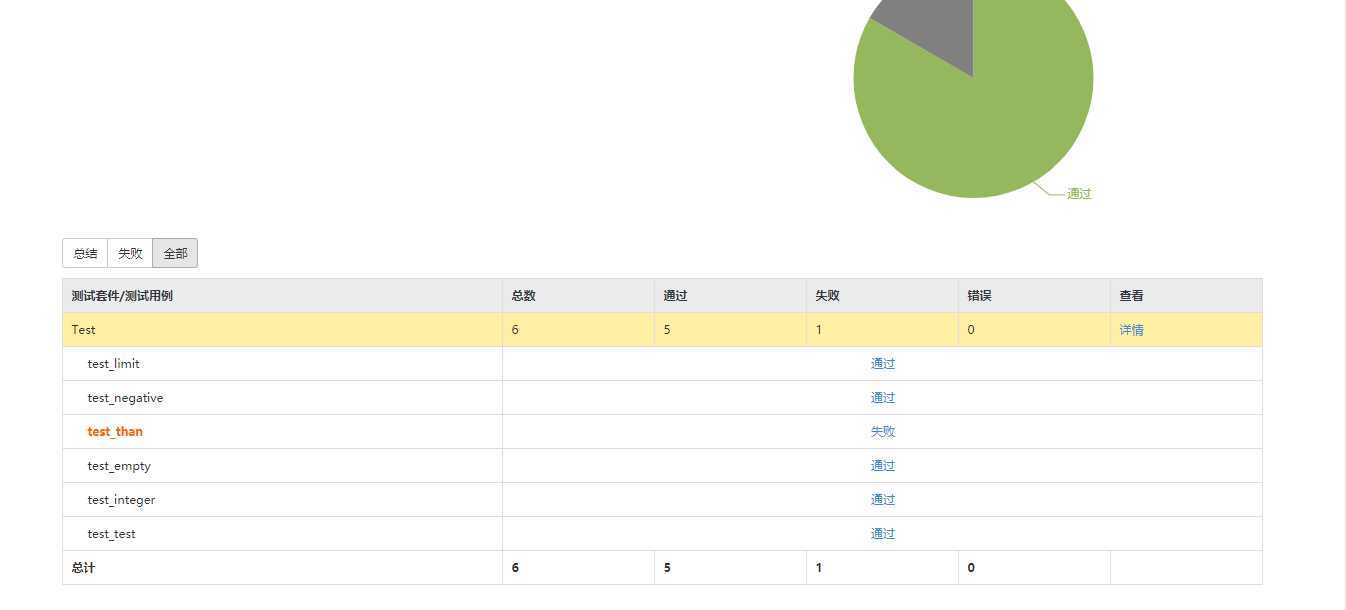Select the test_empty case name
The width and height of the screenshot is (1346, 610).
pos(119,466)
